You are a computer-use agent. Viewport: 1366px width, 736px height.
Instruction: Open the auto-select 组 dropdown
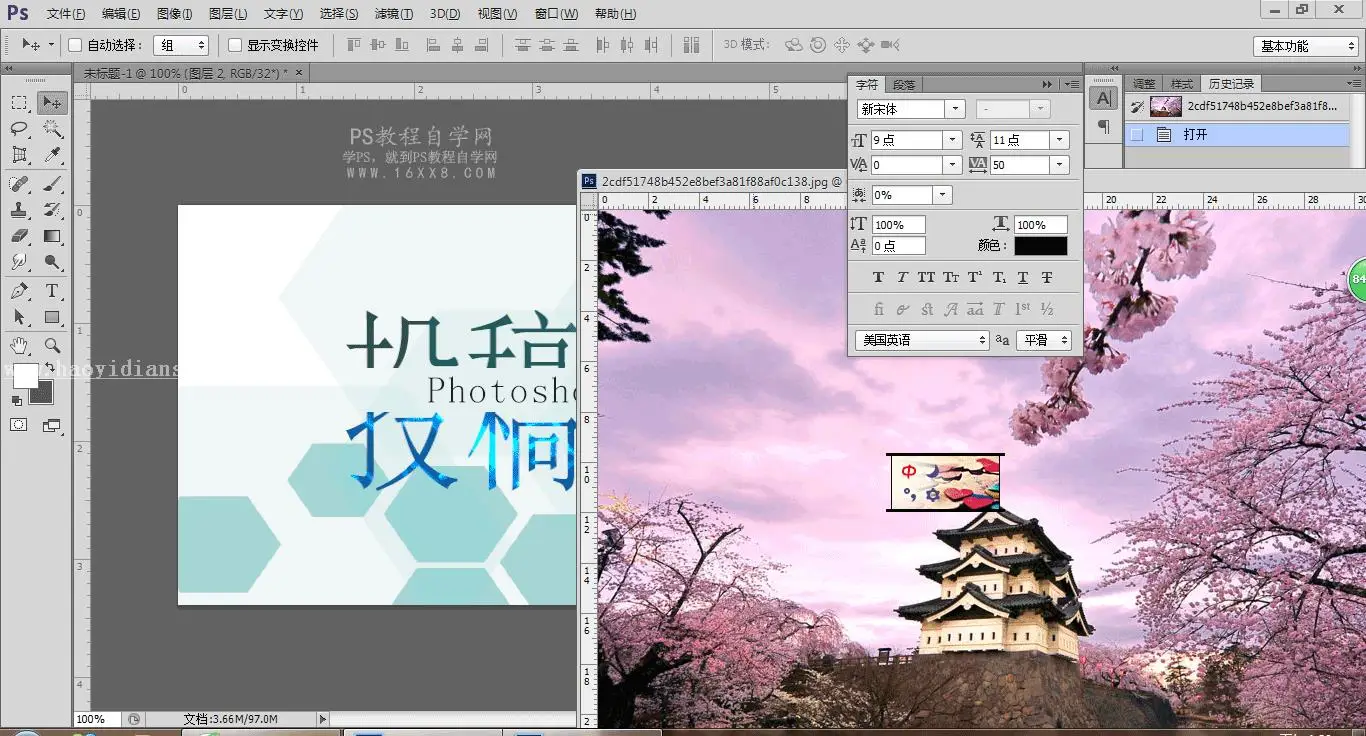coord(181,45)
